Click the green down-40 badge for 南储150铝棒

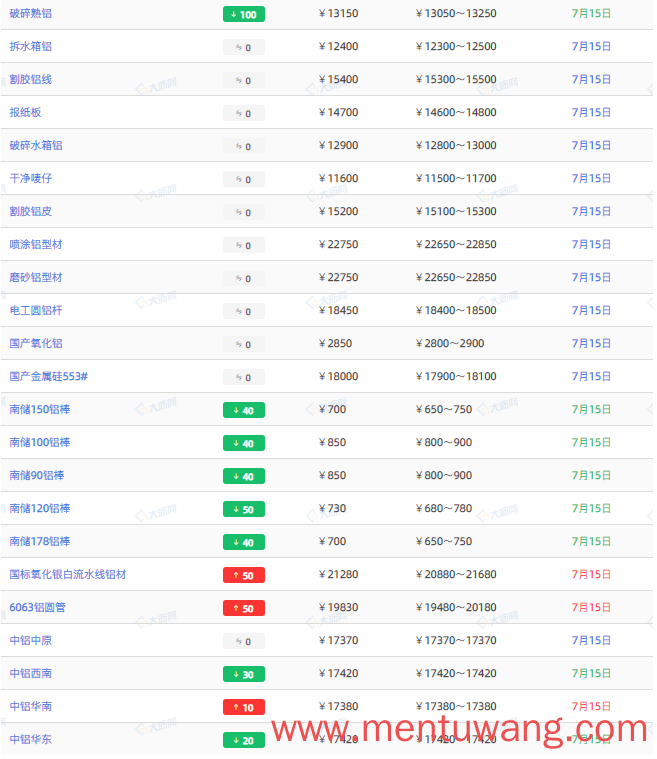244,410
